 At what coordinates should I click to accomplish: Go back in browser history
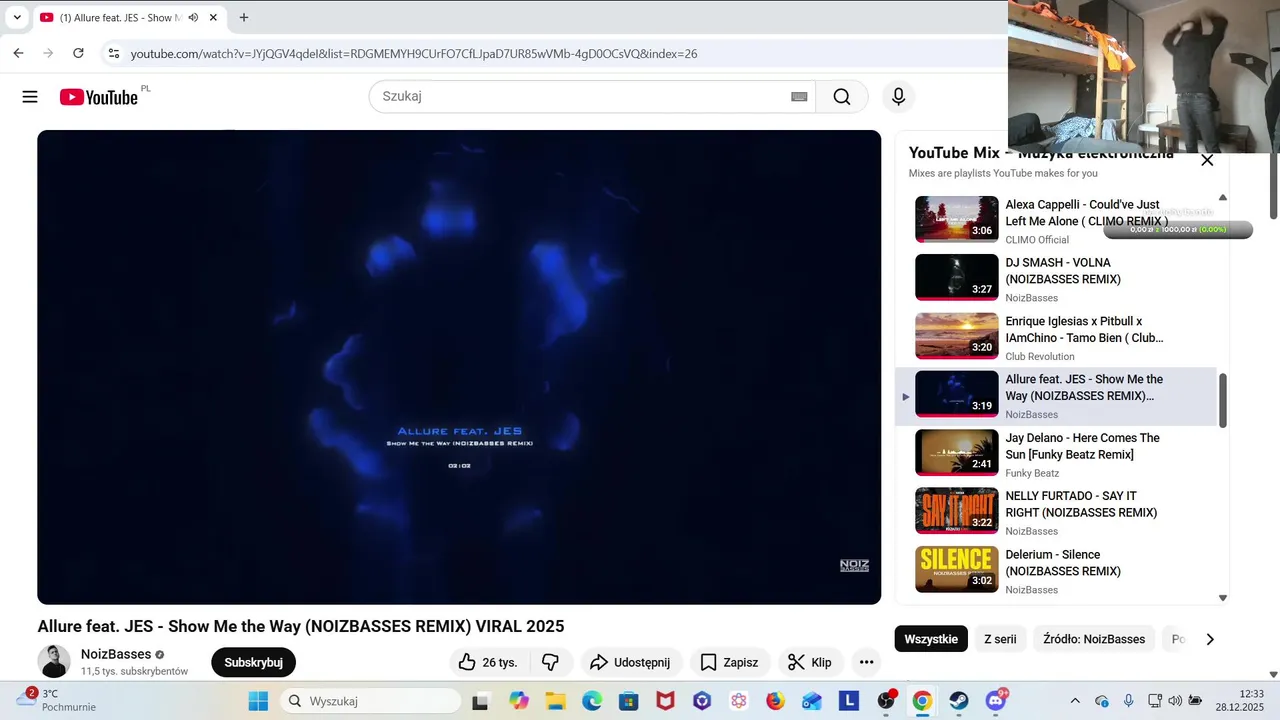click(x=18, y=53)
